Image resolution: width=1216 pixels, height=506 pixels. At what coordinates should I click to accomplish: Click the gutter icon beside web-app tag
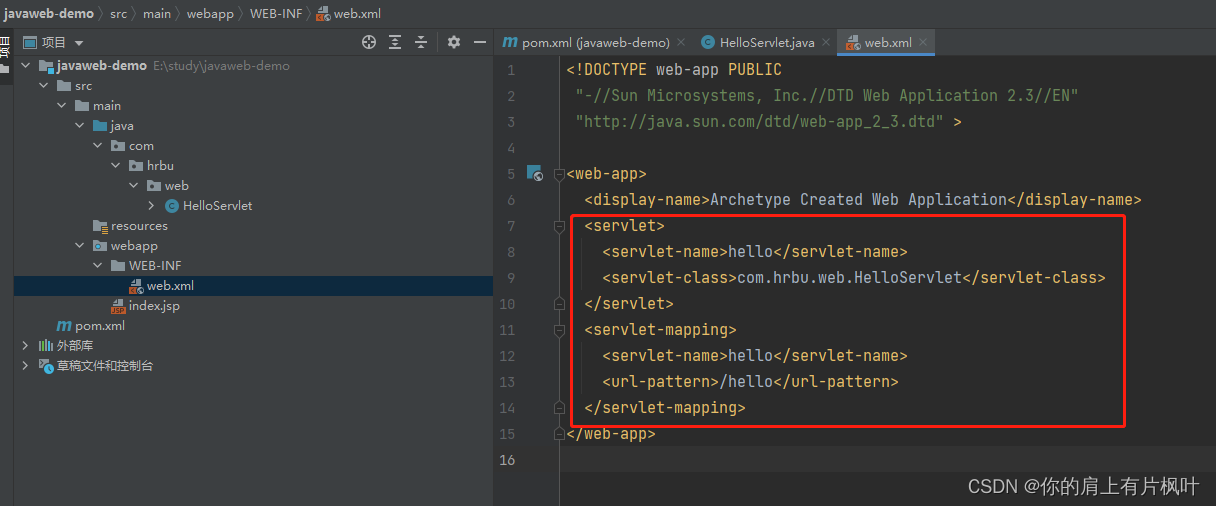534,173
